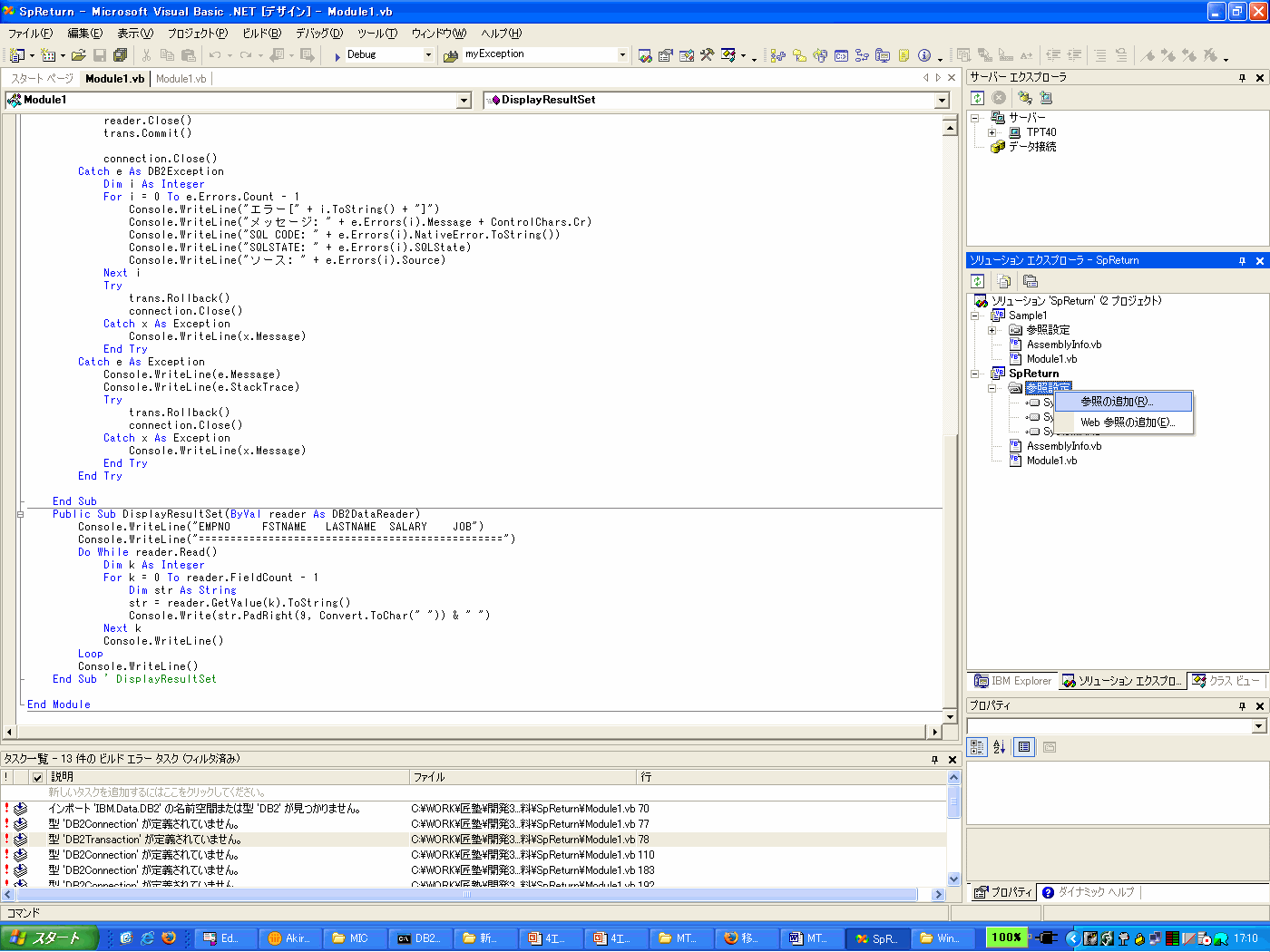Click the help info circle toolbar icon
This screenshot has width=1270, height=952.
coord(924,55)
